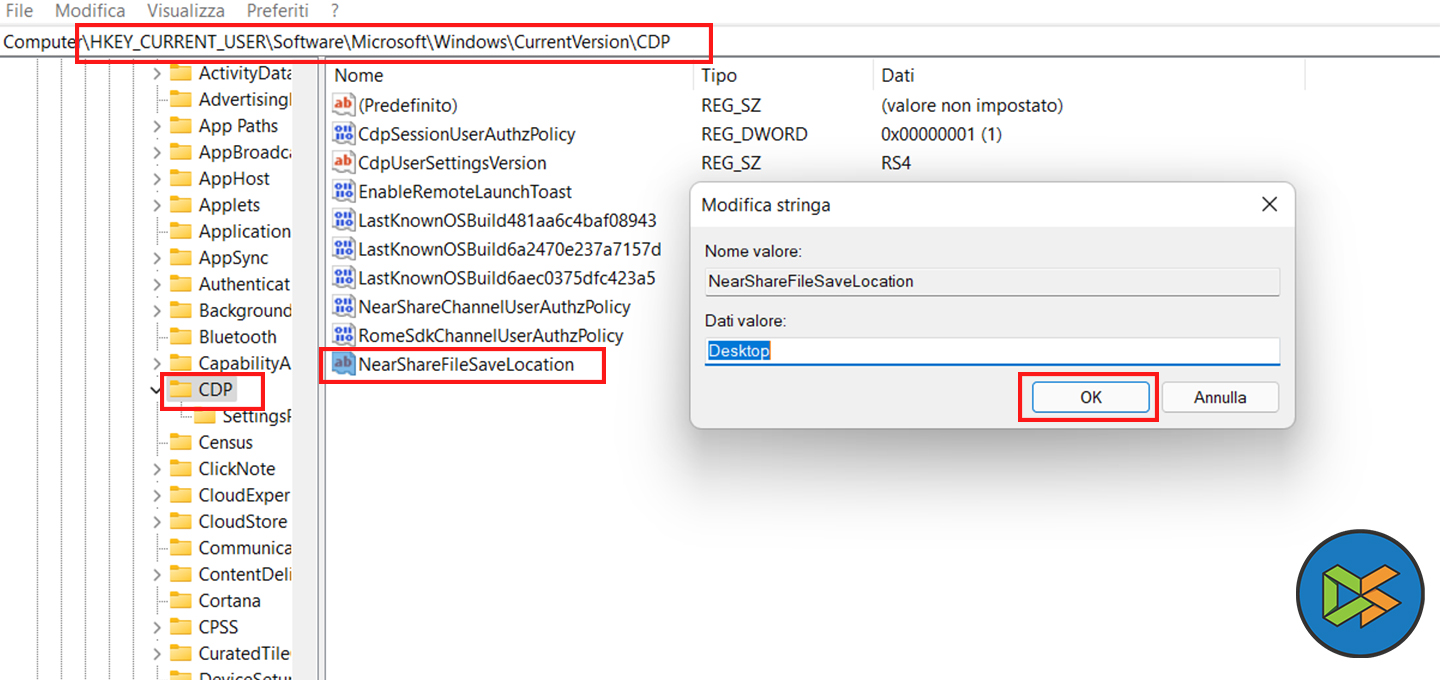The image size is (1440, 680).
Task: Select the EnableRemoteLaunchToast value name
Action: click(x=465, y=192)
